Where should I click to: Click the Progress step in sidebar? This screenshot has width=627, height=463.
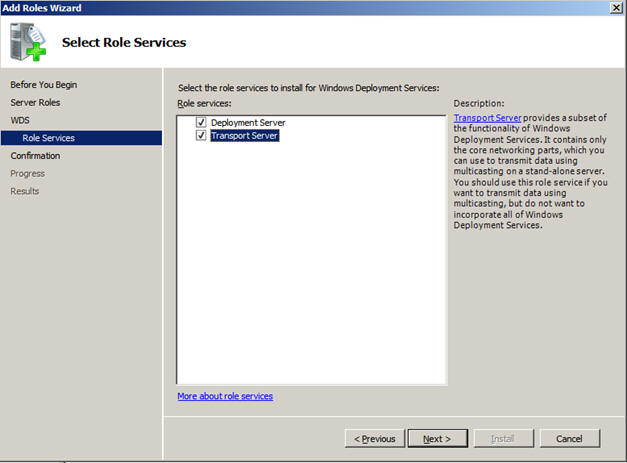tap(28, 174)
